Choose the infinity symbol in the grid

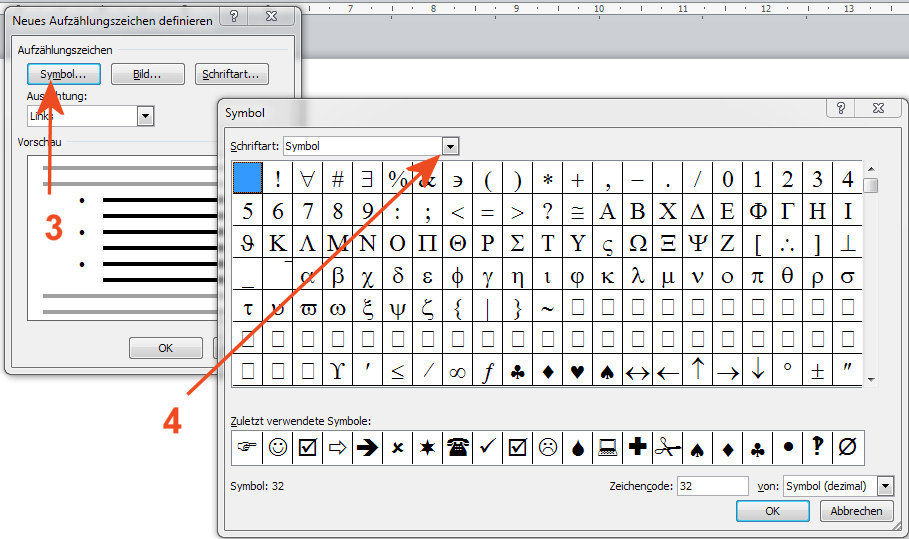457,372
